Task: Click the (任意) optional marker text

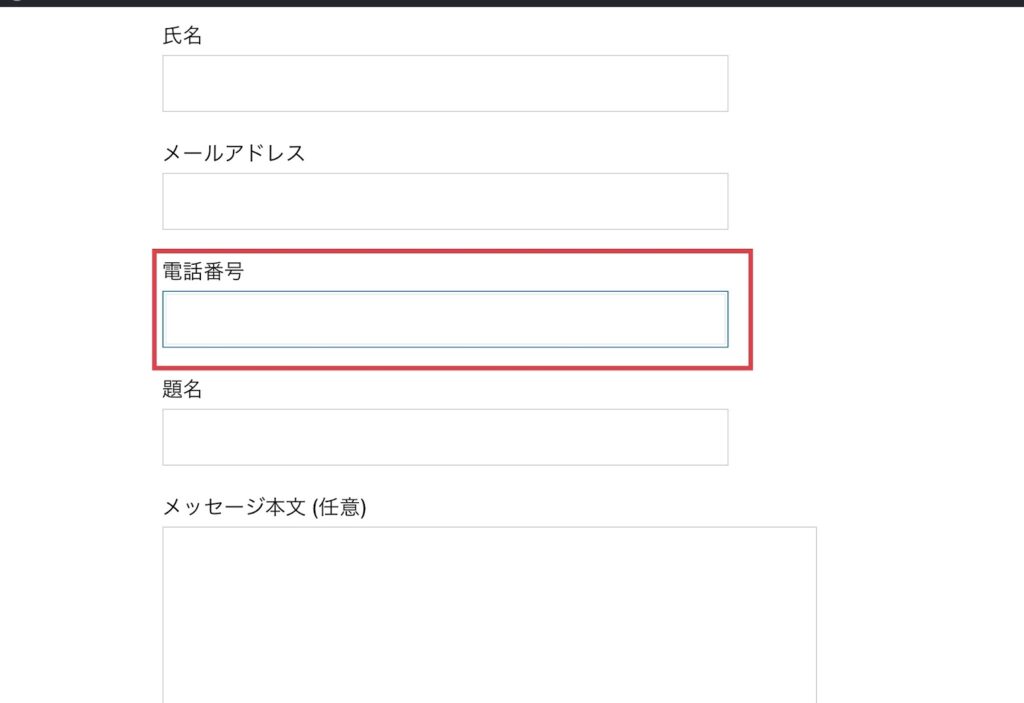Action: (340, 508)
